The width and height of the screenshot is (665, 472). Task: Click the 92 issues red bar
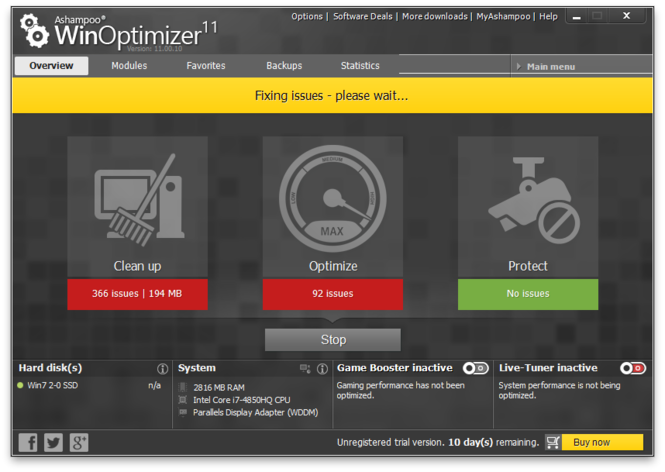point(333,294)
